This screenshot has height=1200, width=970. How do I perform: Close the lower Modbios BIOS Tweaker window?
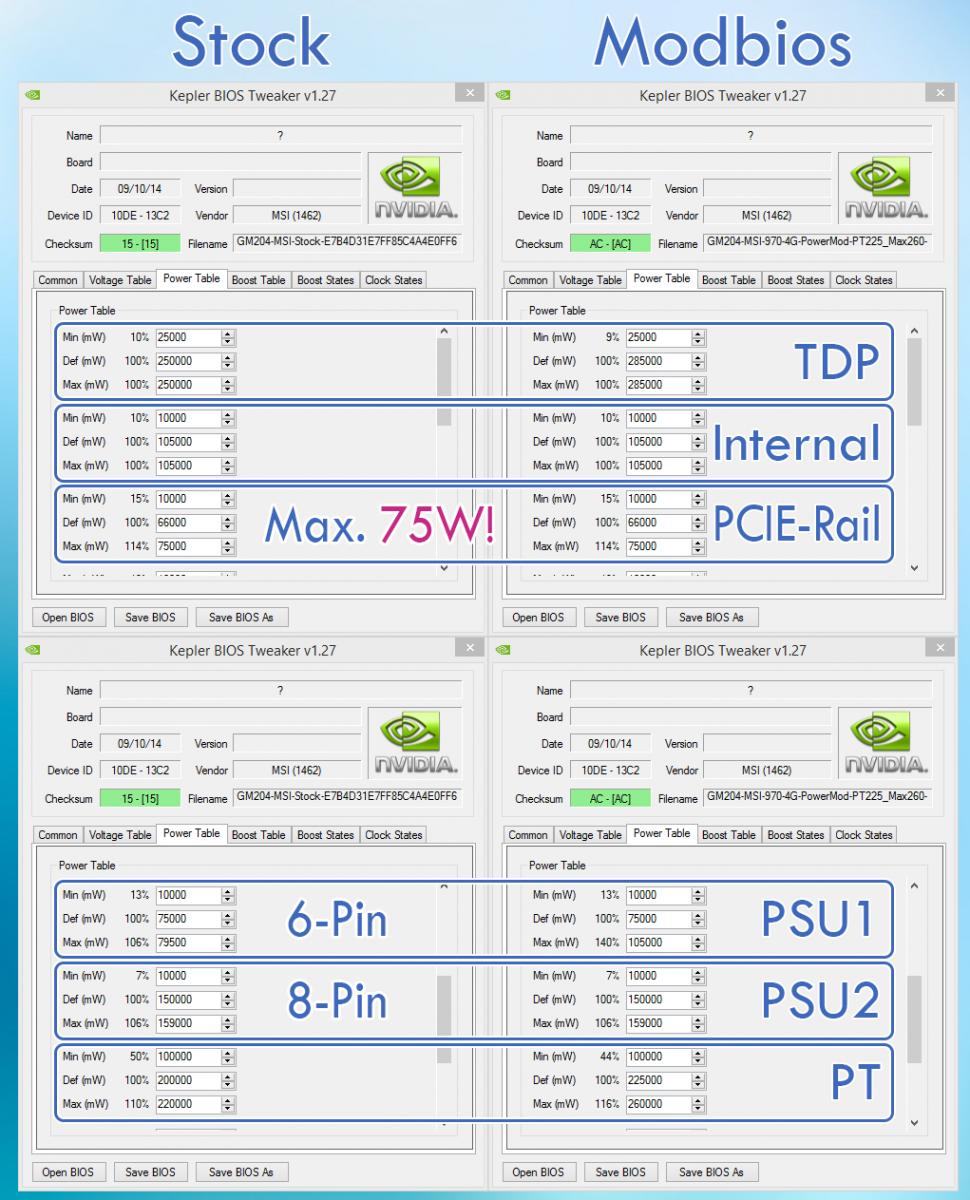940,648
